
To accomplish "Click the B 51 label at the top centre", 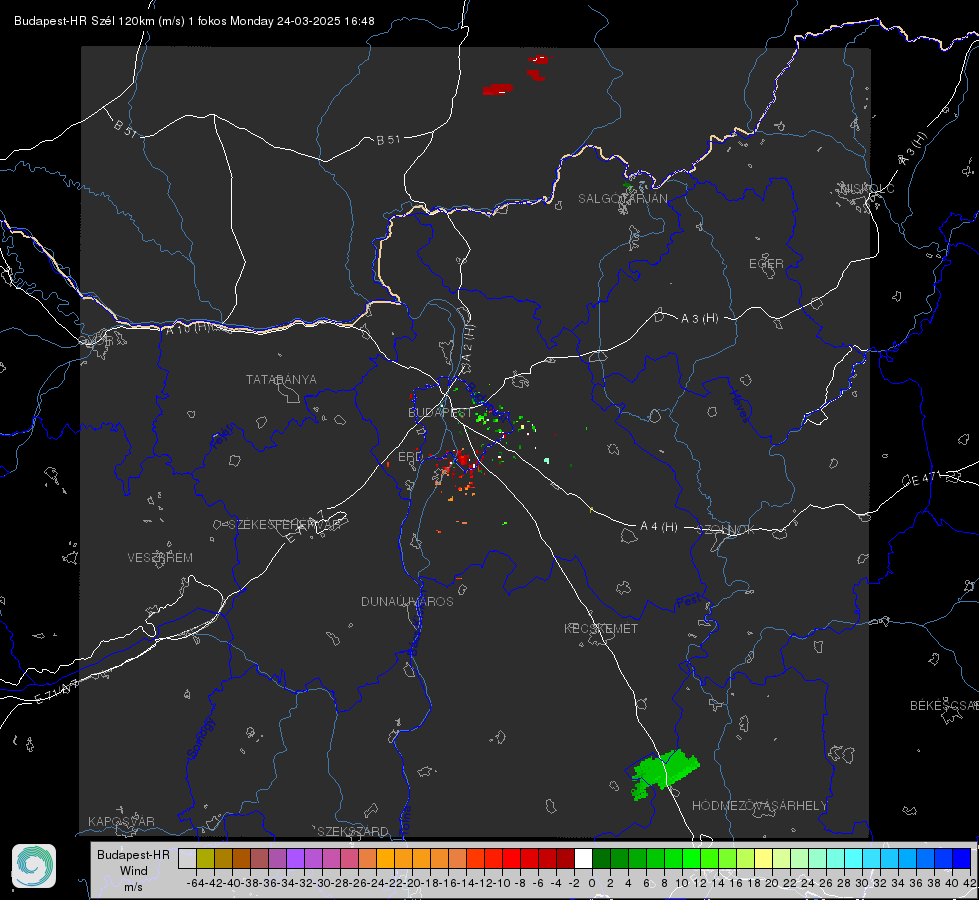I will click(388, 140).
